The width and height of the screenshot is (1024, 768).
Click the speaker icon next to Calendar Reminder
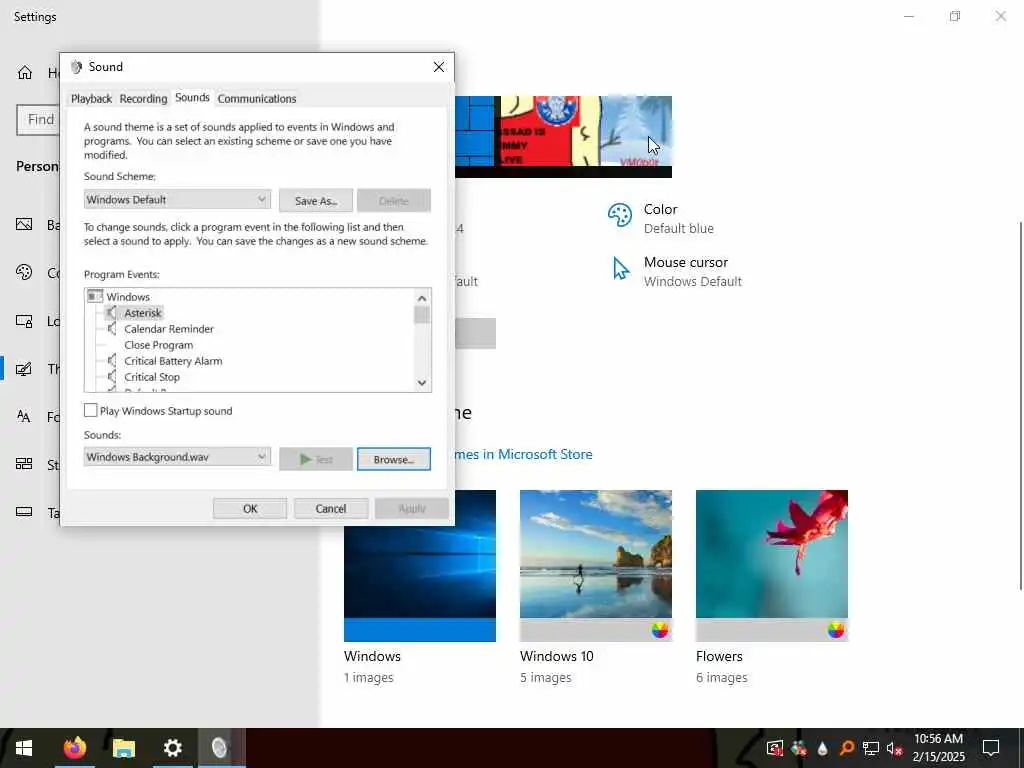(x=112, y=328)
